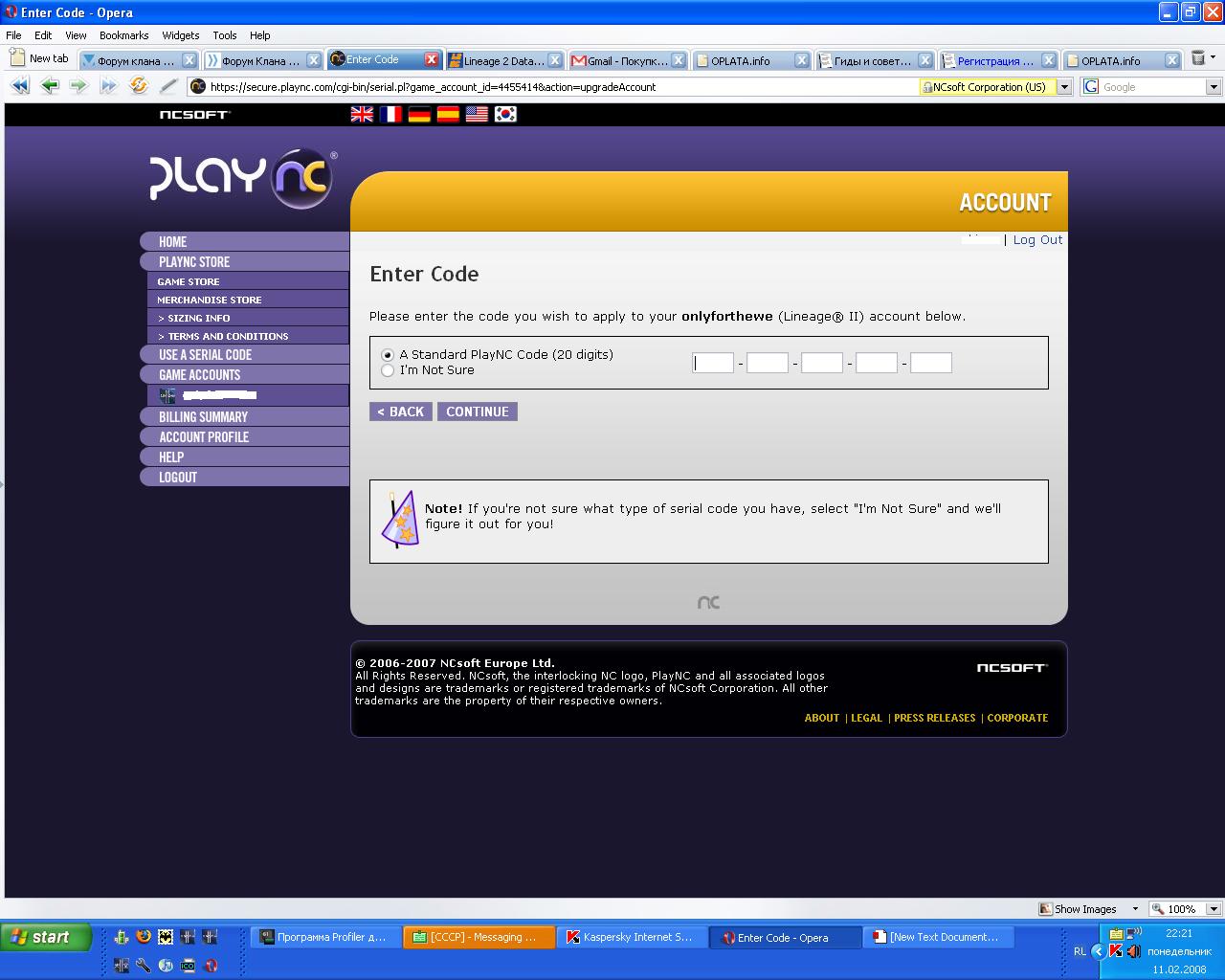Close the Lineage 2 Data tab
The image size is (1225, 980).
[555, 60]
